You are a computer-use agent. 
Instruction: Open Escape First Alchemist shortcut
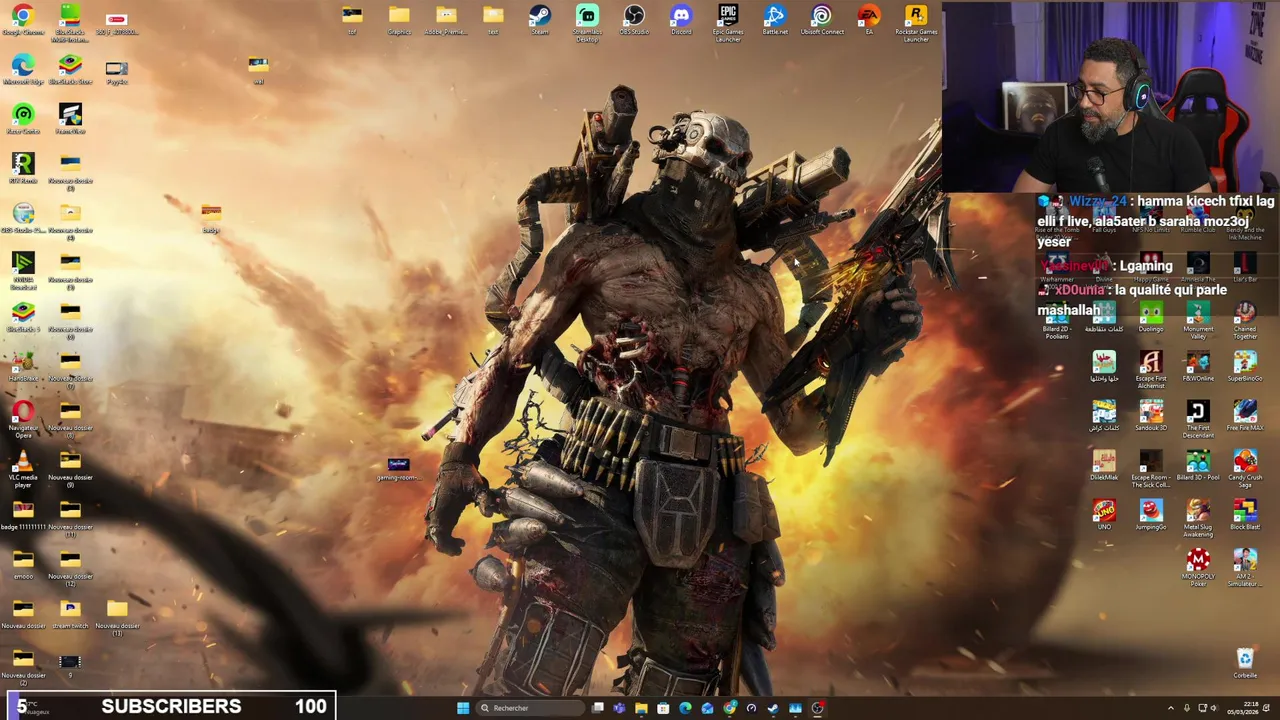[x=1151, y=370]
